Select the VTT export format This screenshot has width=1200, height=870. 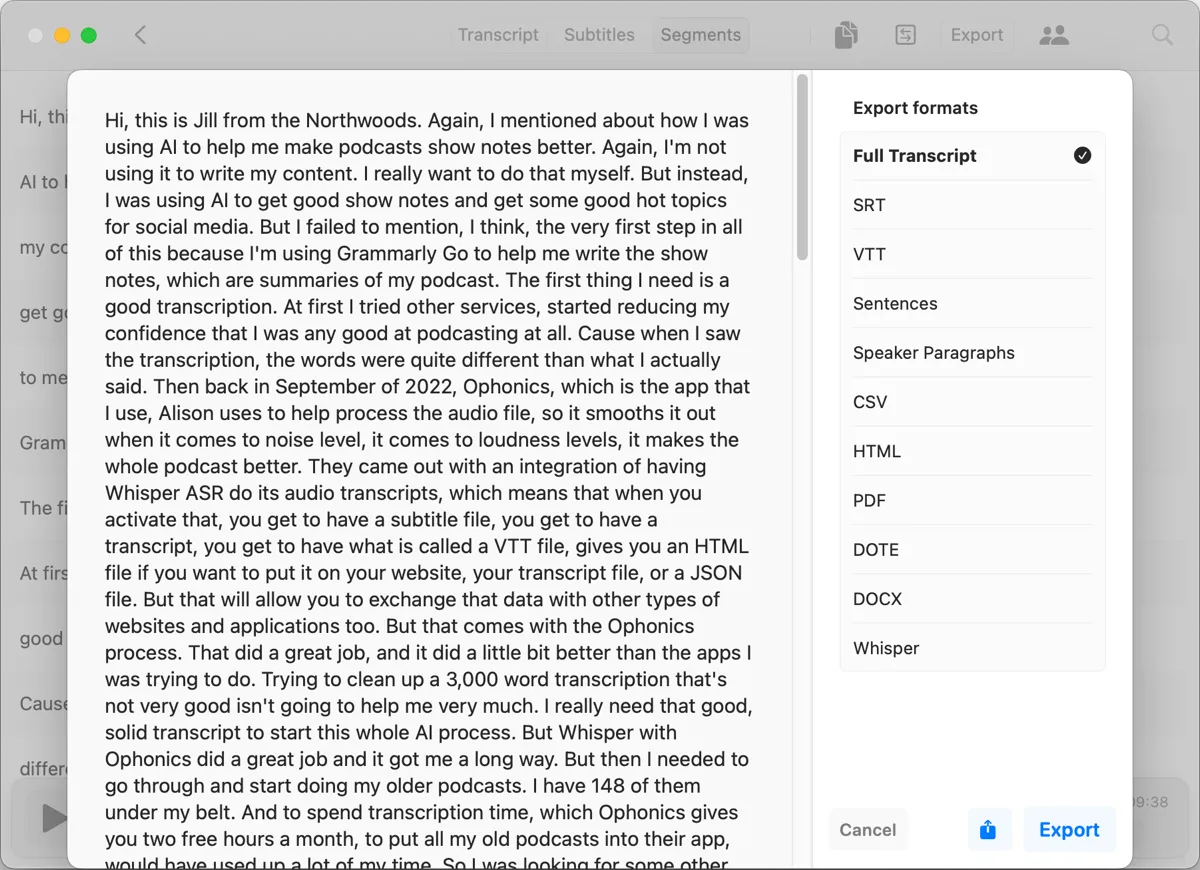pyautogui.click(x=972, y=254)
